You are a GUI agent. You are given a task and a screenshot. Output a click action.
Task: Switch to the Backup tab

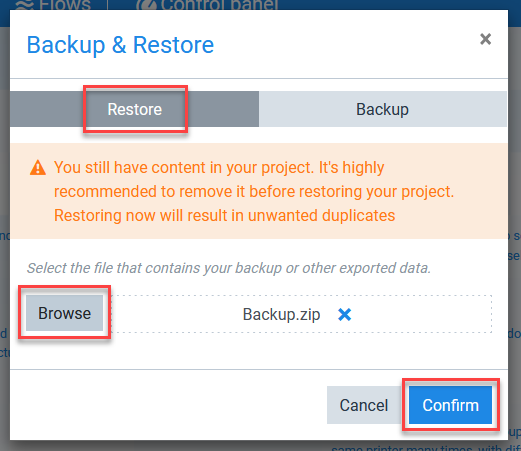[383, 109]
